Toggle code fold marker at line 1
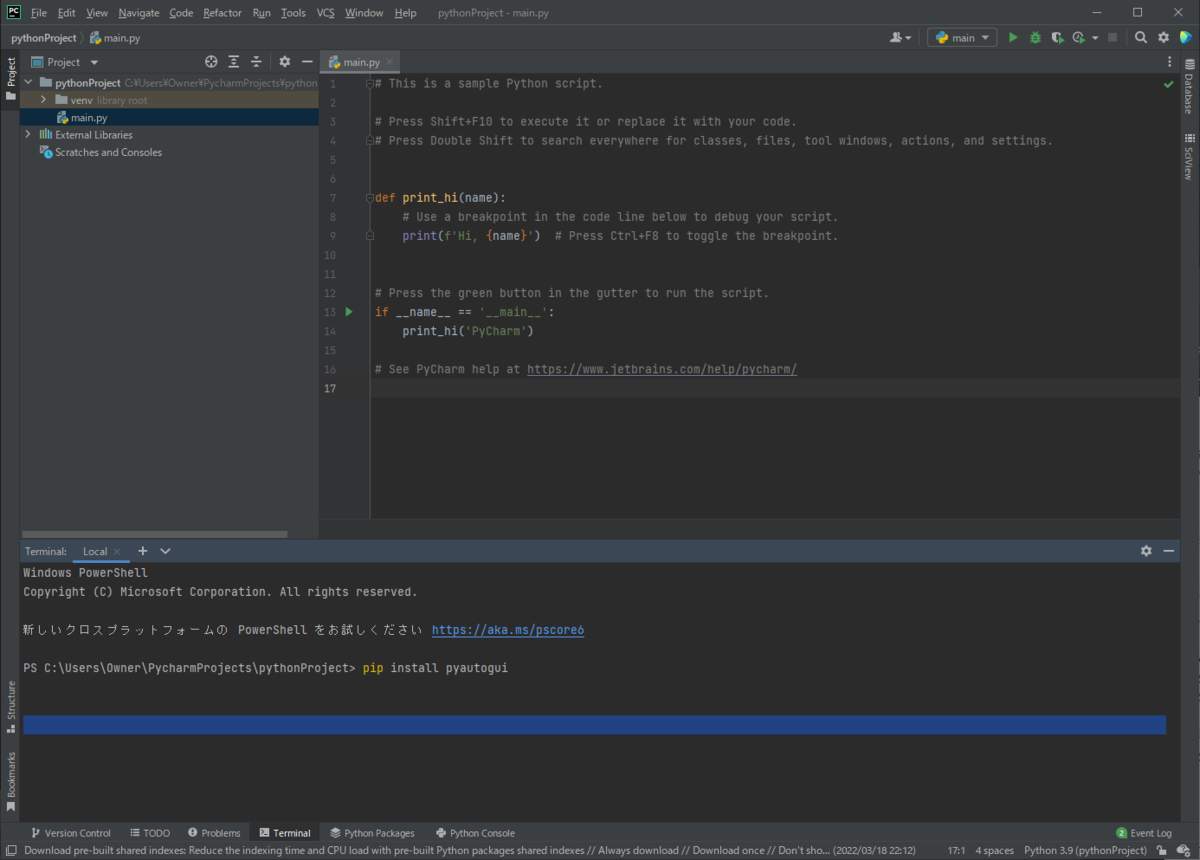This screenshot has width=1200, height=860. [x=369, y=84]
